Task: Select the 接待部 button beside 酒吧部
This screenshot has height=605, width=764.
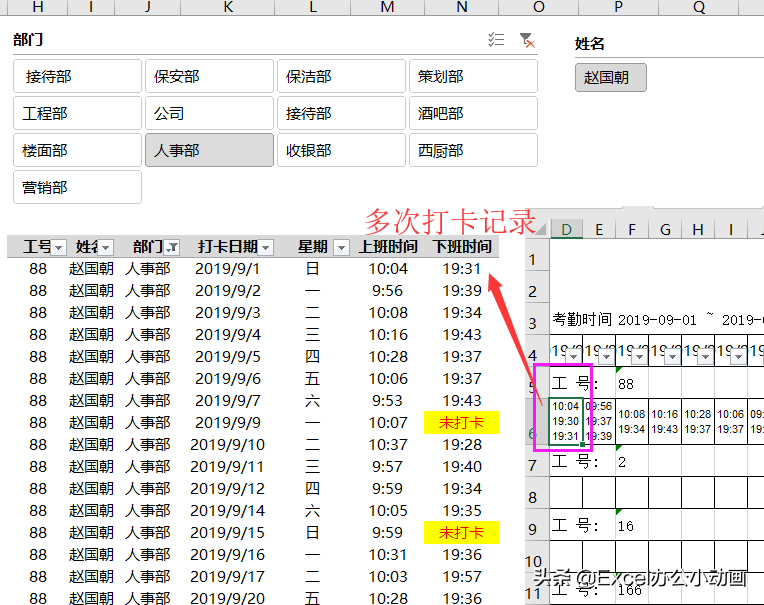Action: 341,113
